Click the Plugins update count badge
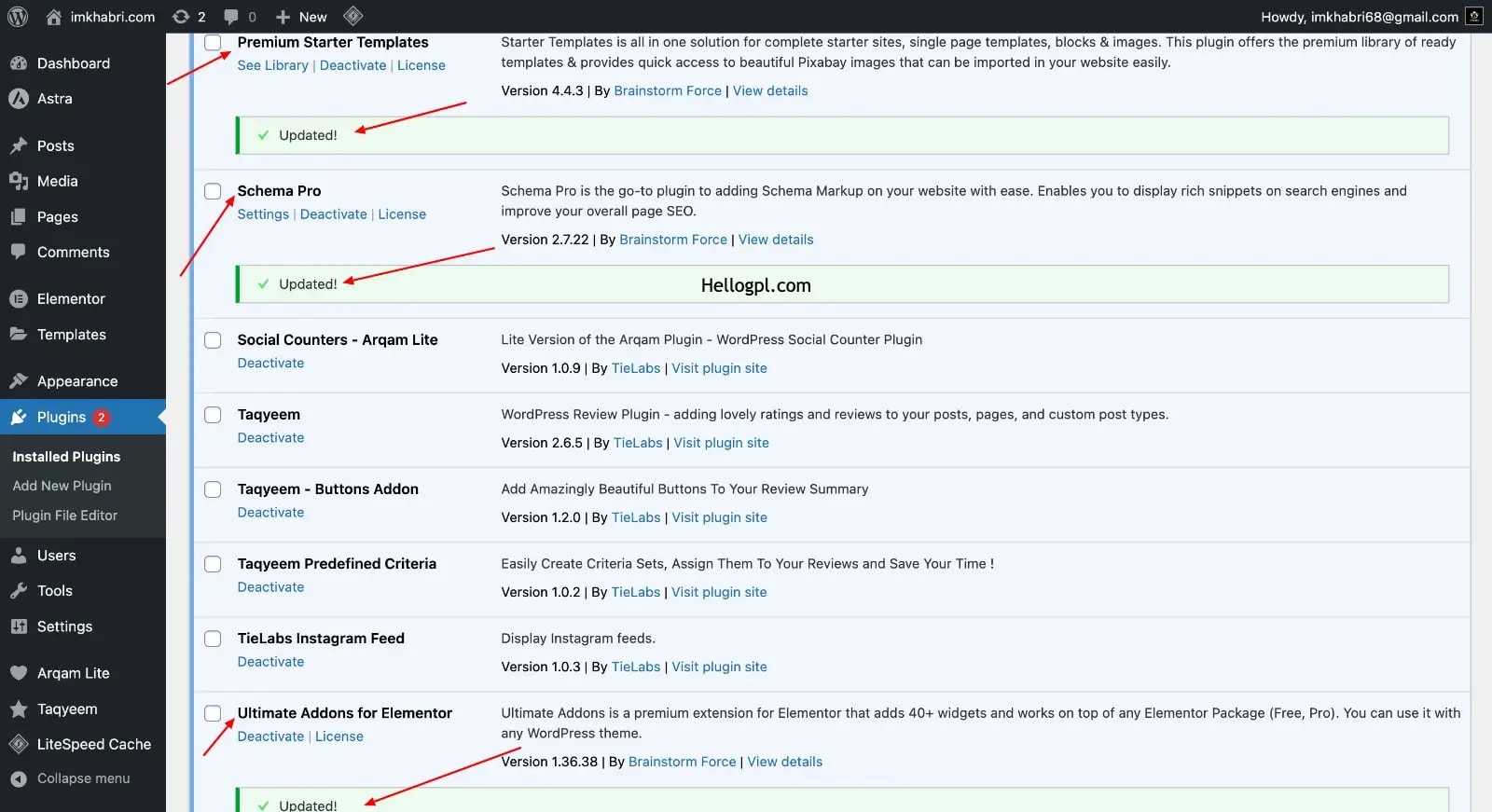This screenshot has width=1492, height=812. pos(102,417)
